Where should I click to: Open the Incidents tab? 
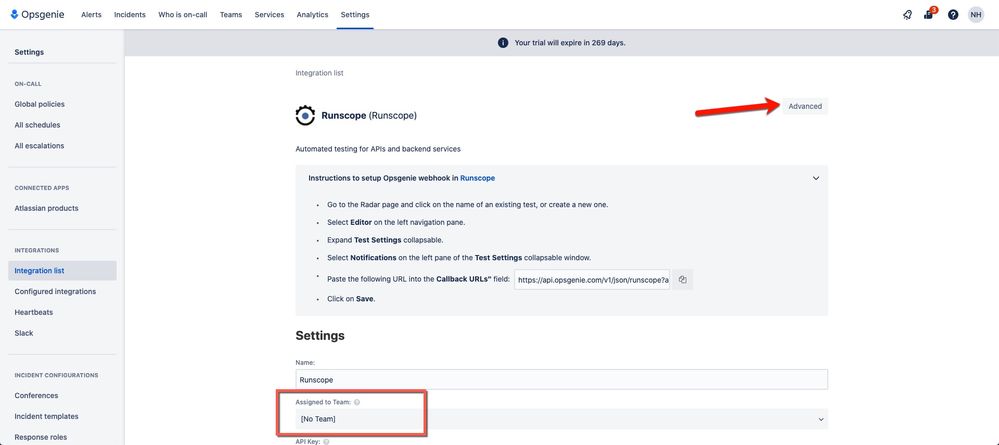[129, 15]
